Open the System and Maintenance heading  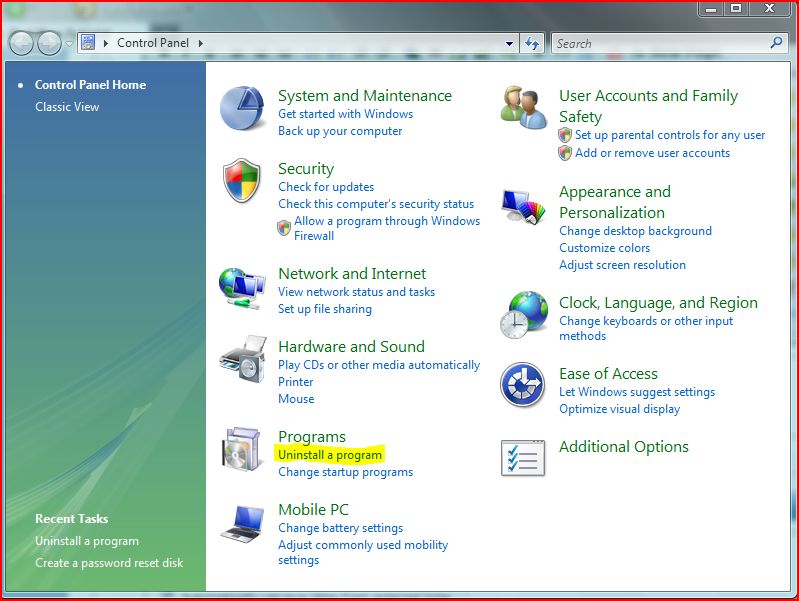pyautogui.click(x=365, y=95)
